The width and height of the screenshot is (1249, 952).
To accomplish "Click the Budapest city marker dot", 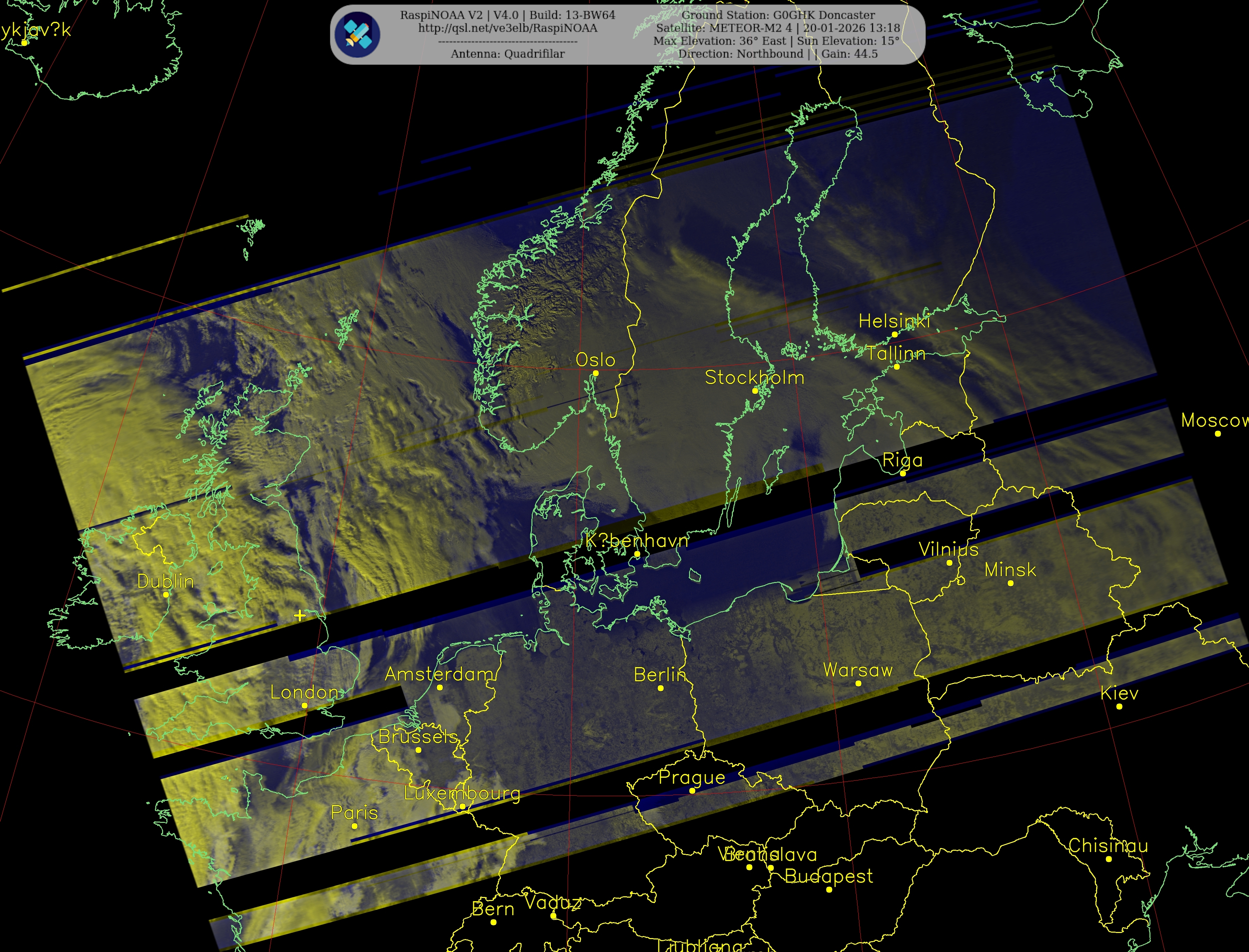I will (x=829, y=890).
